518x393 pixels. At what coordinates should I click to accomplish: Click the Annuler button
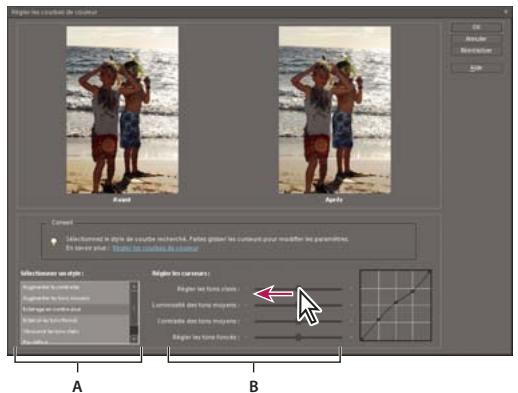(x=476, y=39)
